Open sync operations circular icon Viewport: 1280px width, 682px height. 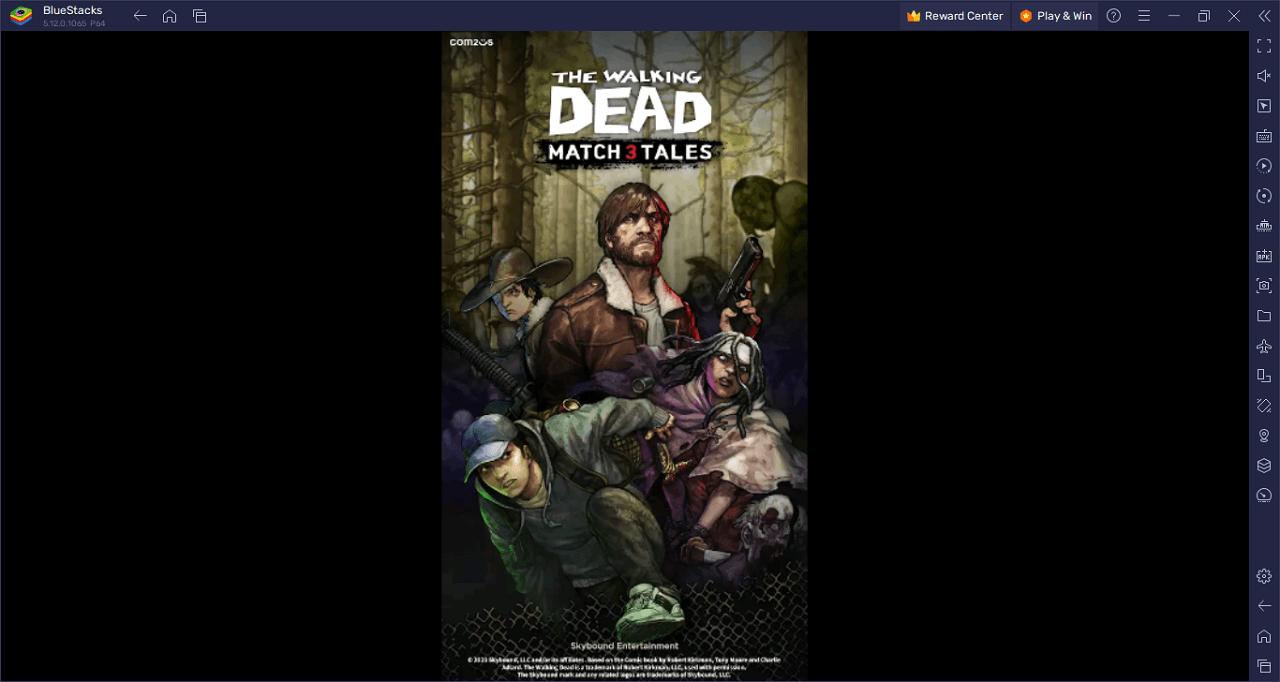point(1264,196)
